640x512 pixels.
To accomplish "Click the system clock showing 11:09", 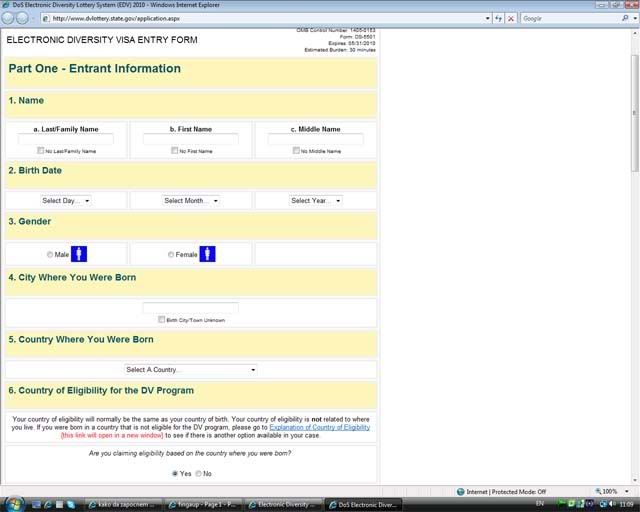I will [x=627, y=504].
